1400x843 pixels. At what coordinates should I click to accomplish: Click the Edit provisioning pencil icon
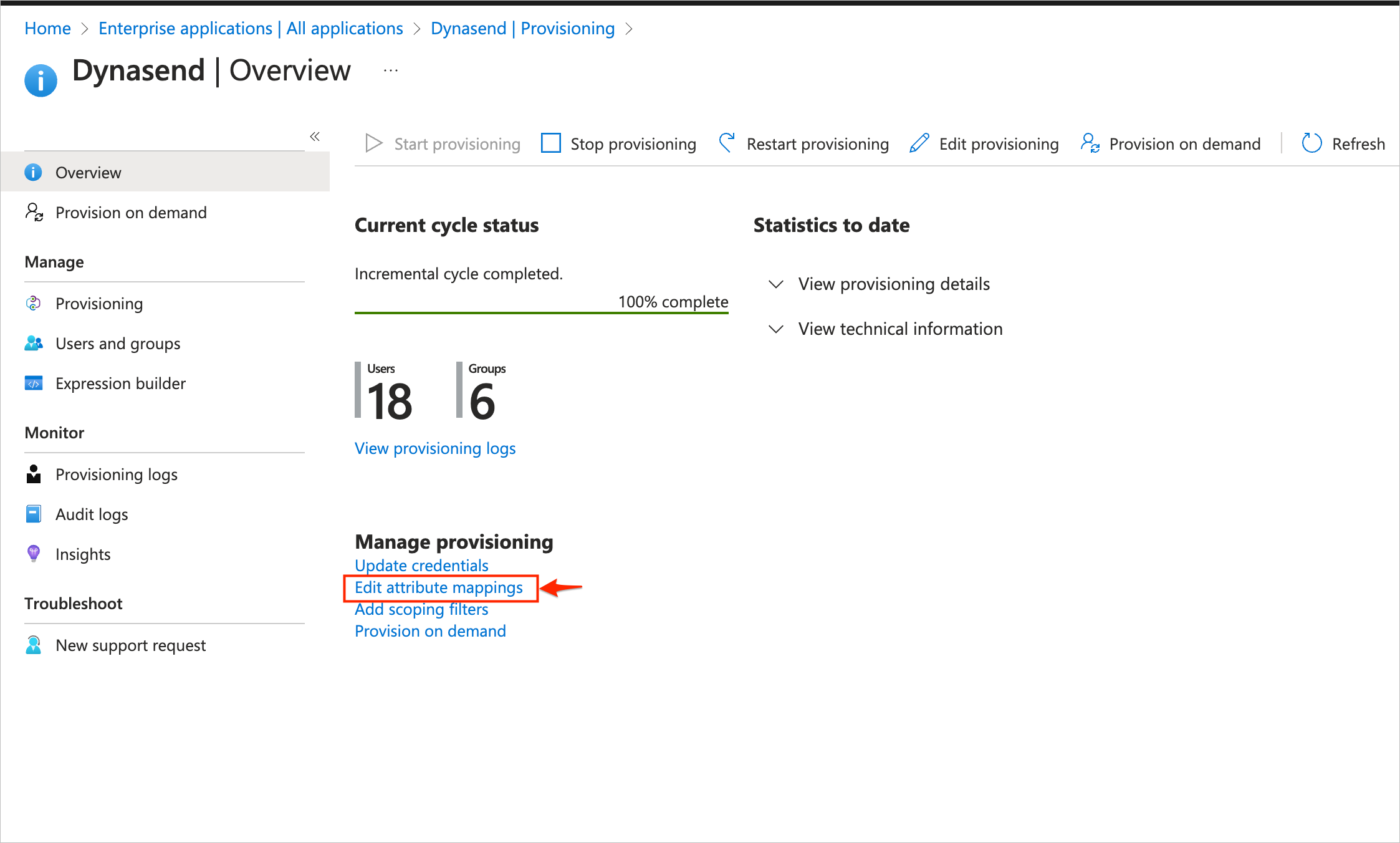coord(919,143)
